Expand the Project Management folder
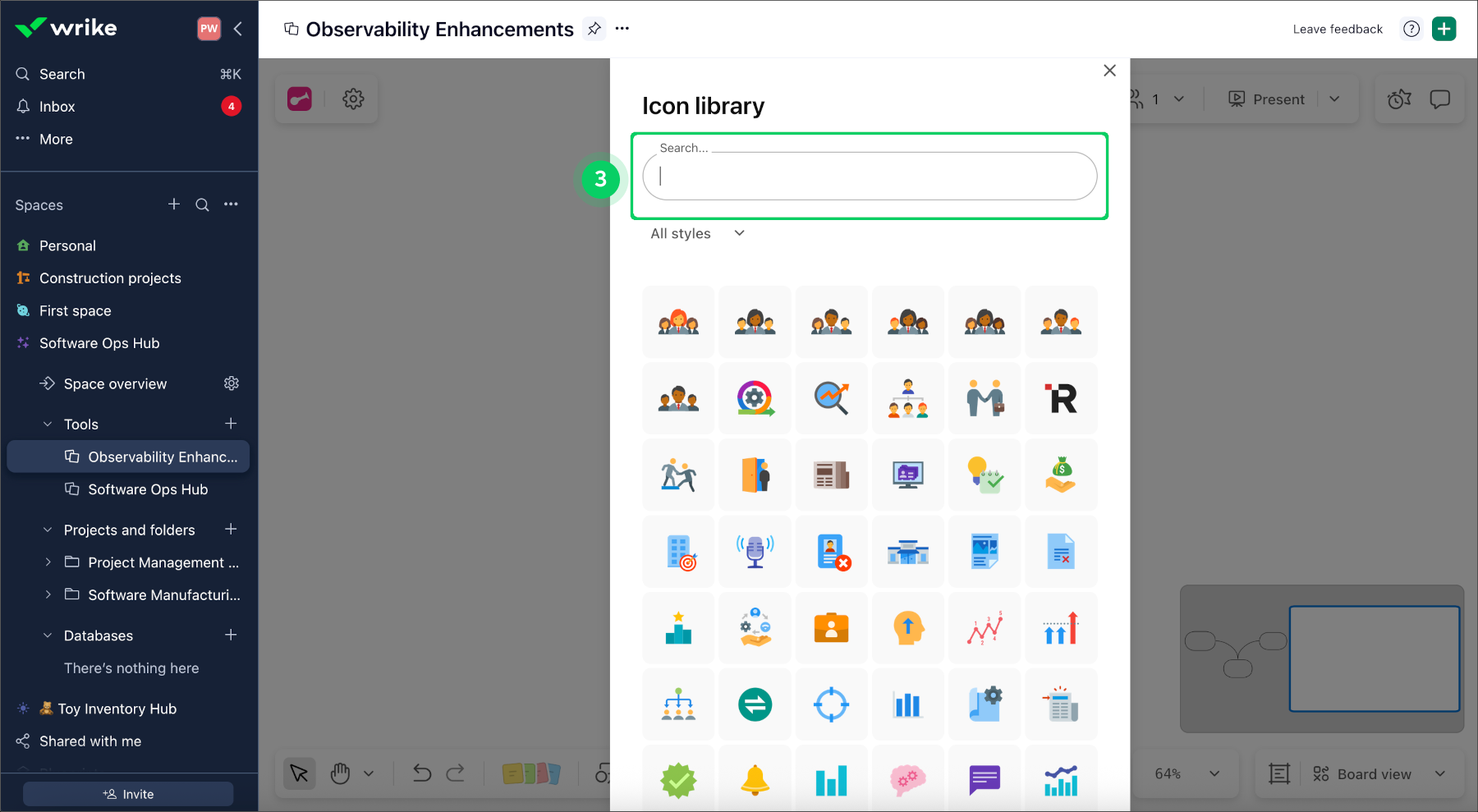 click(47, 562)
